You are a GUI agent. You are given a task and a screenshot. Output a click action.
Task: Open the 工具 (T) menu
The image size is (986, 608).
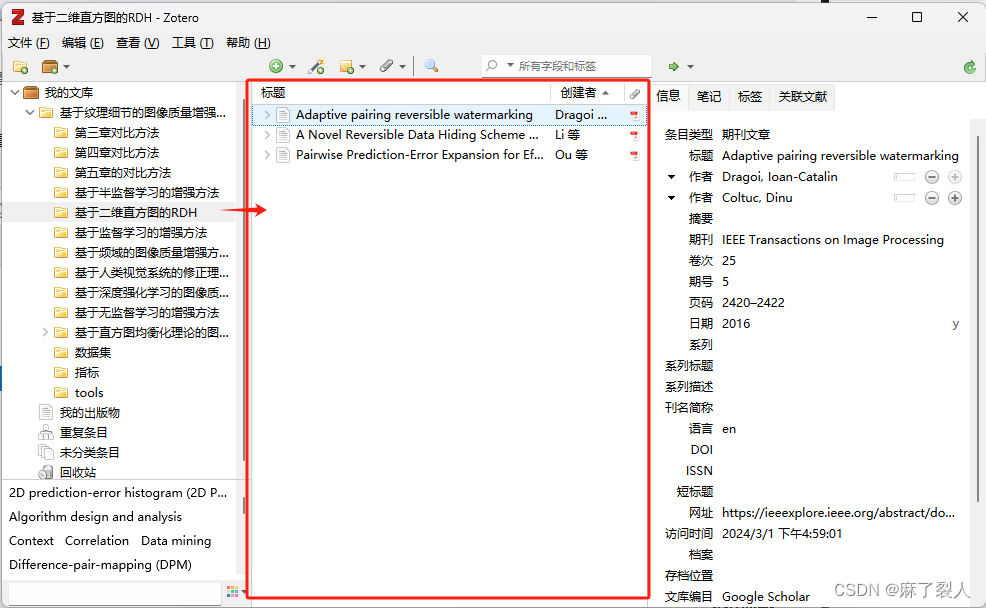192,43
